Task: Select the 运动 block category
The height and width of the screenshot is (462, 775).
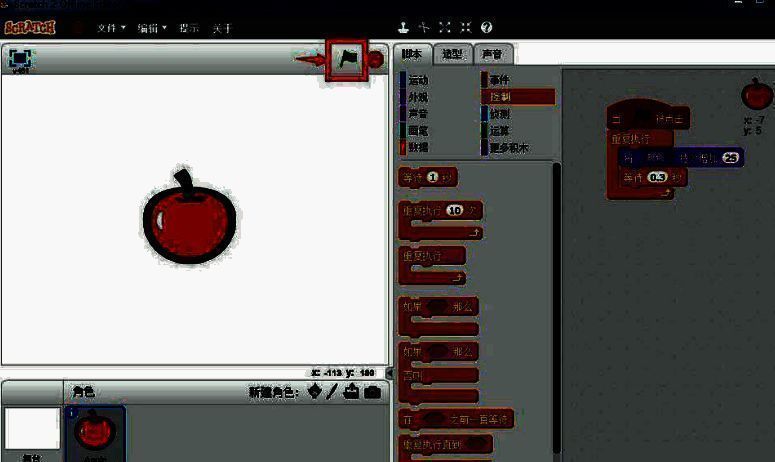Action: click(418, 79)
